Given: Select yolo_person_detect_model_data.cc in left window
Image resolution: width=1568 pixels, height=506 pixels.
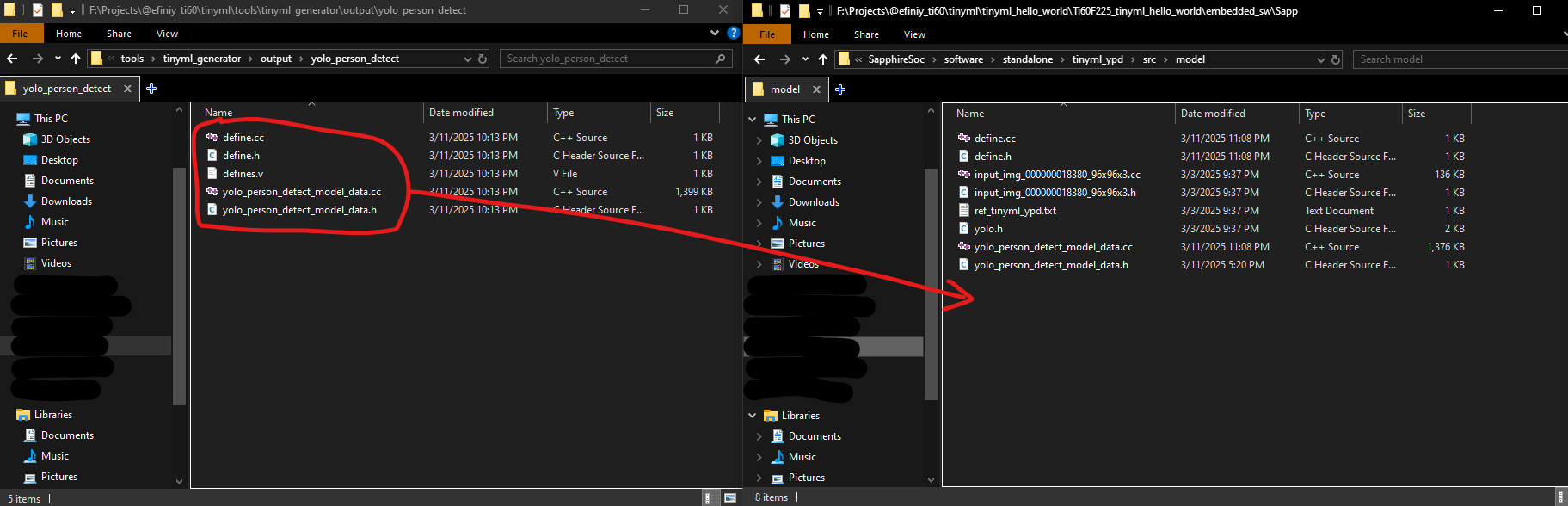Looking at the screenshot, I should pos(301,192).
